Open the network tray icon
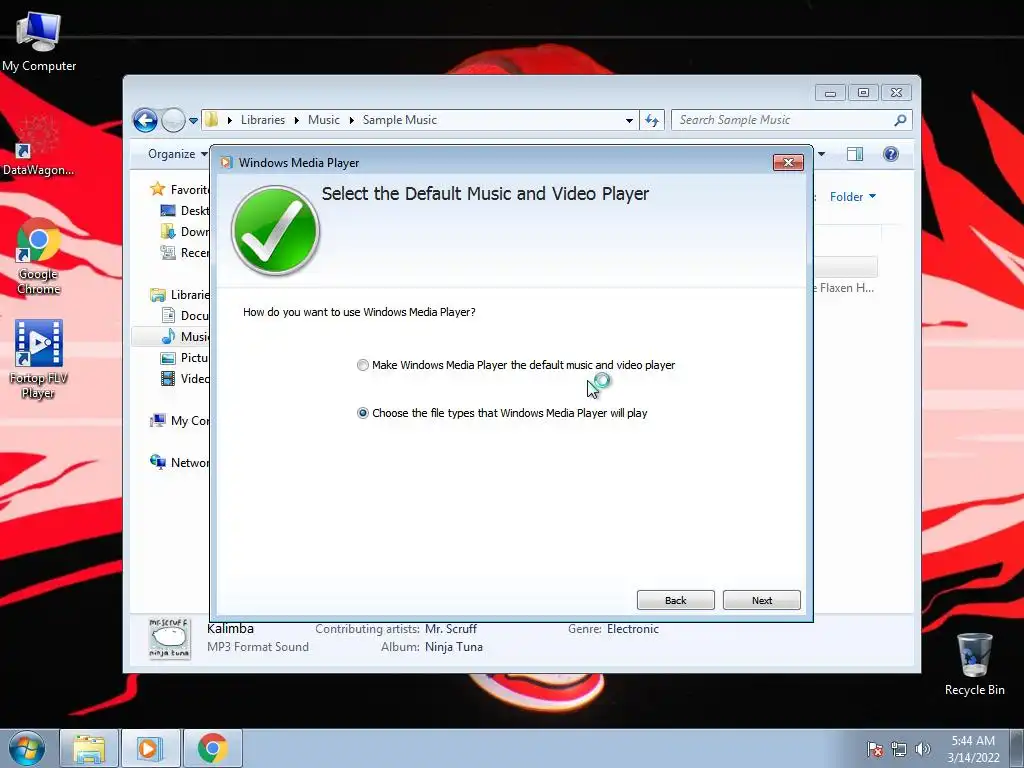The image size is (1024, 768). tap(899, 749)
